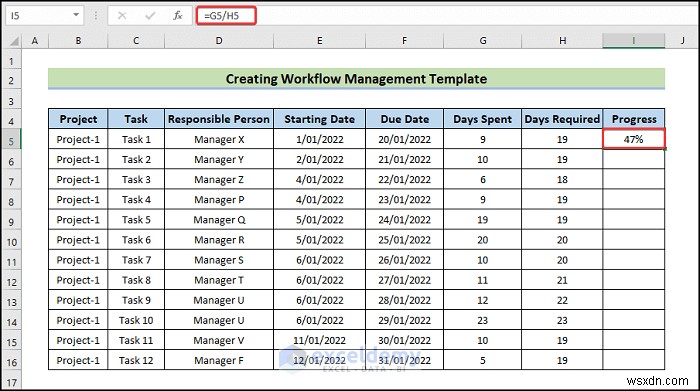Select column E header

click(320, 41)
